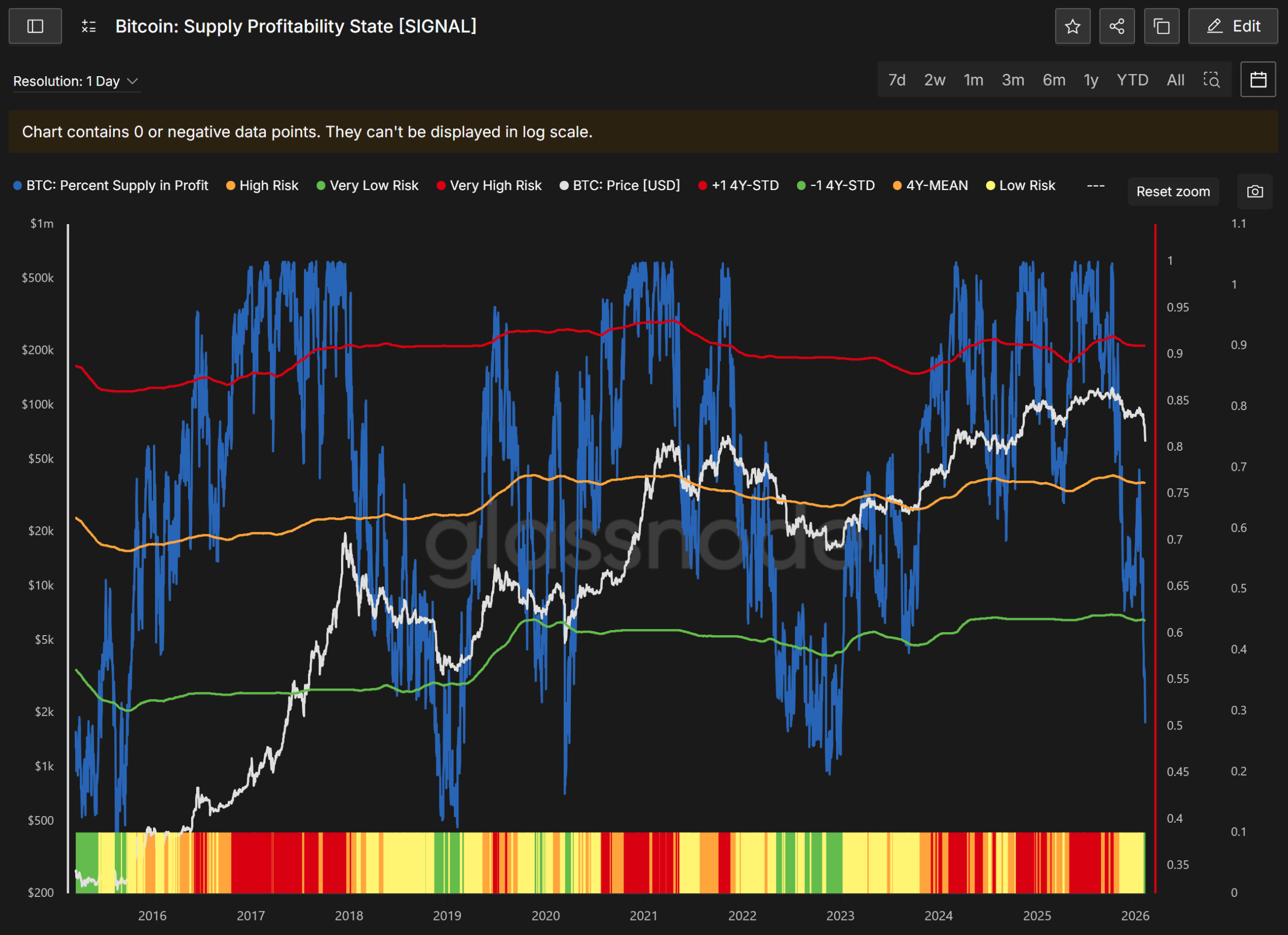Toggle 4Y-MEAN legend series

(x=937, y=185)
